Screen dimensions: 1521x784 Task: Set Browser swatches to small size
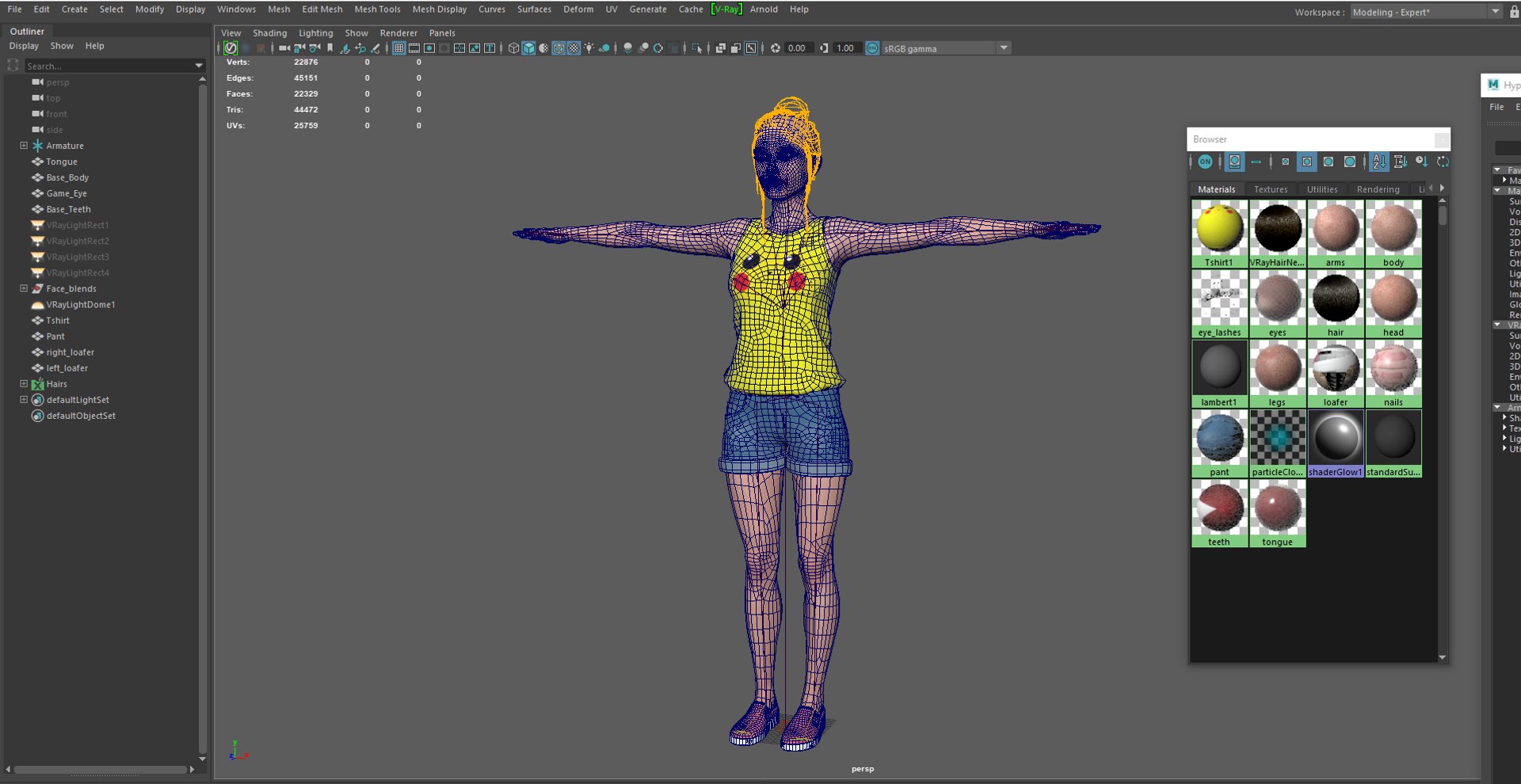1285,162
